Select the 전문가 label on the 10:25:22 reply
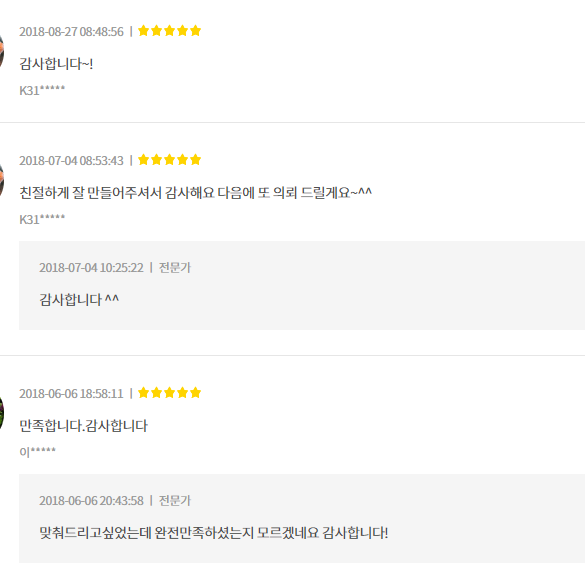 coord(175,267)
